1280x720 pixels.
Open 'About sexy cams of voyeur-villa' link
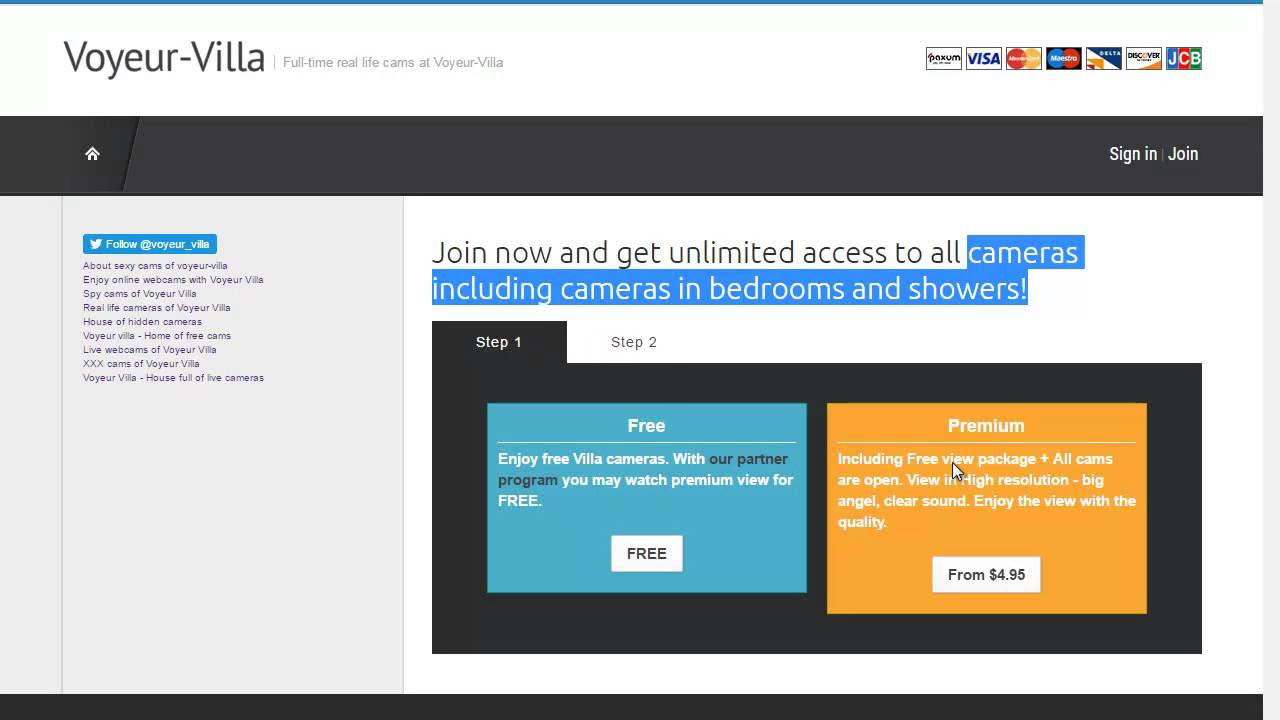pyautogui.click(x=155, y=266)
